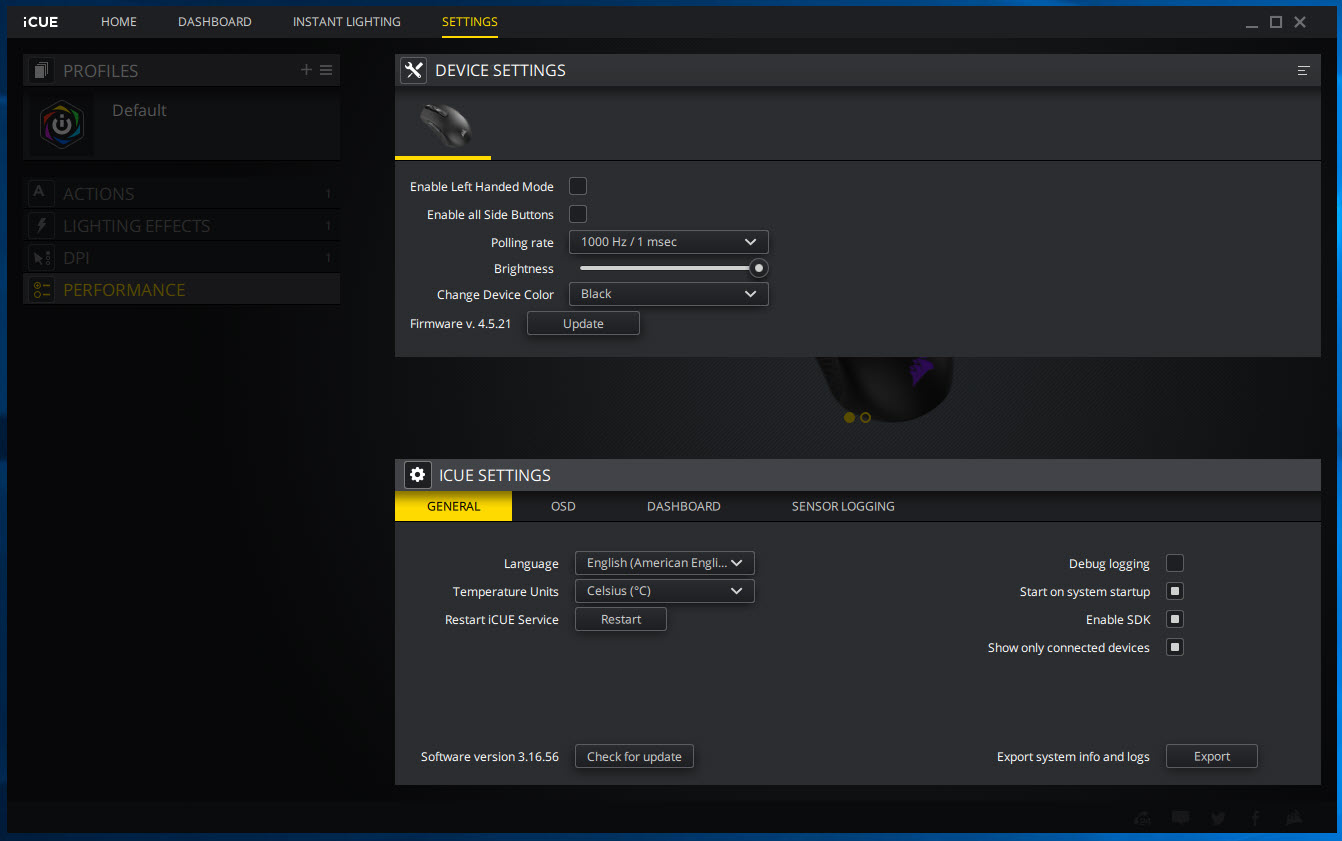Open Dashboard tab in iCUE Settings

tap(684, 506)
